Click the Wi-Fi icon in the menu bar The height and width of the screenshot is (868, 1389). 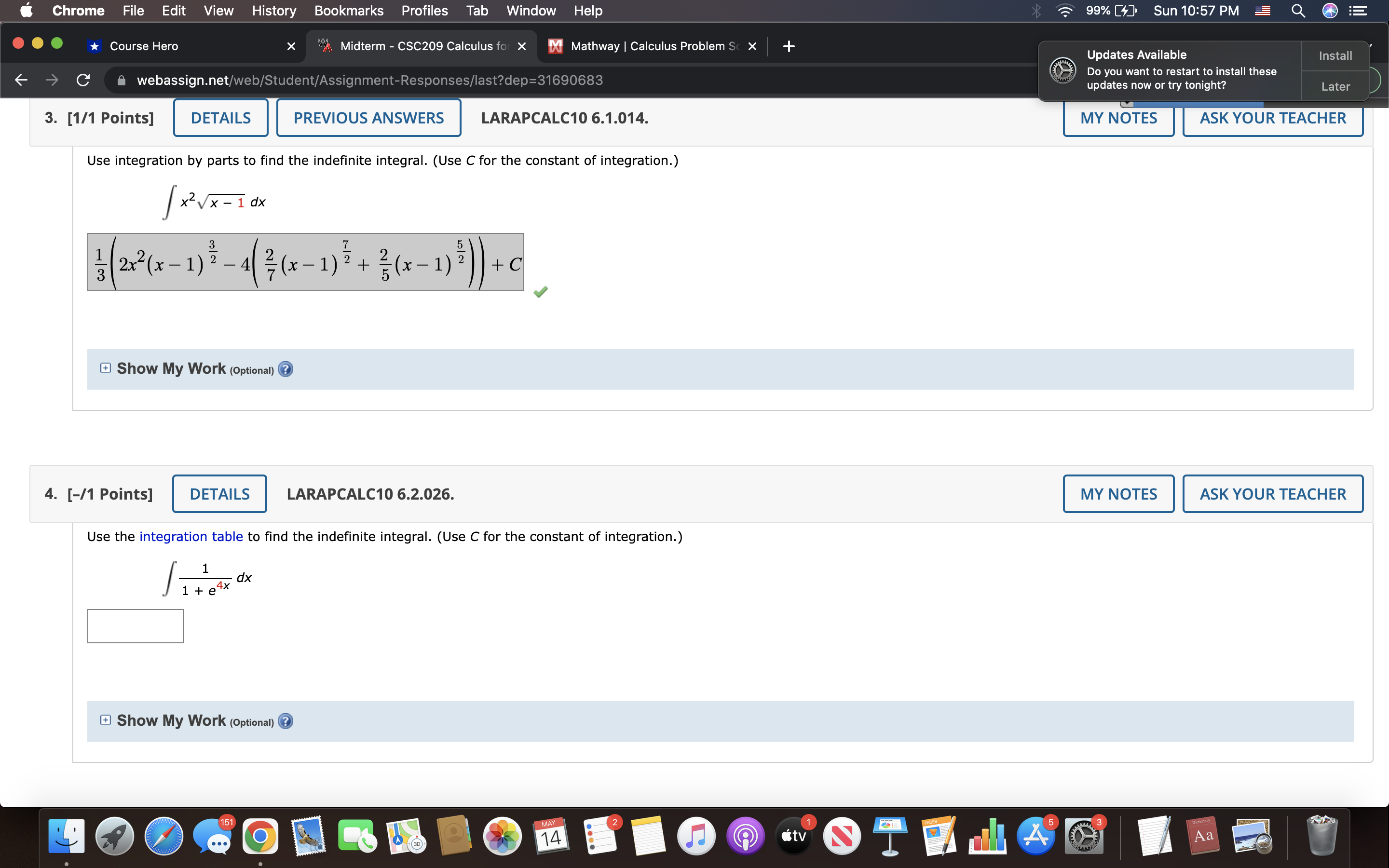click(x=1065, y=10)
